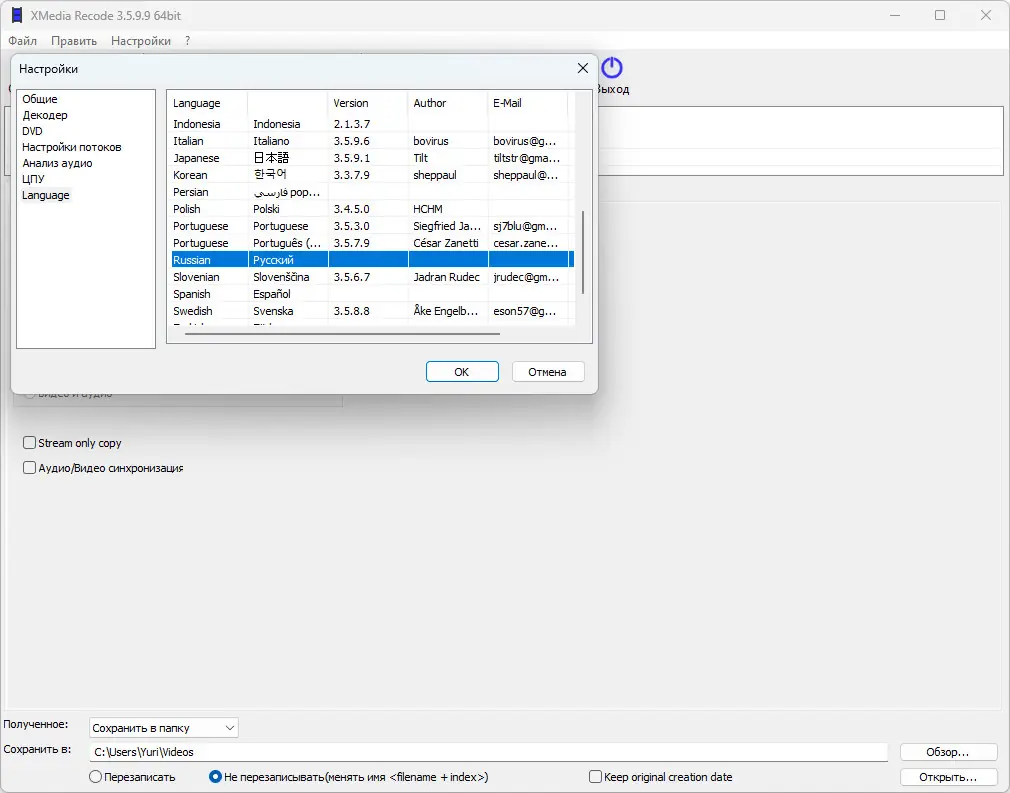The image size is (1010, 793).
Task: Click the Обзор... button
Action: pyautogui.click(x=948, y=752)
